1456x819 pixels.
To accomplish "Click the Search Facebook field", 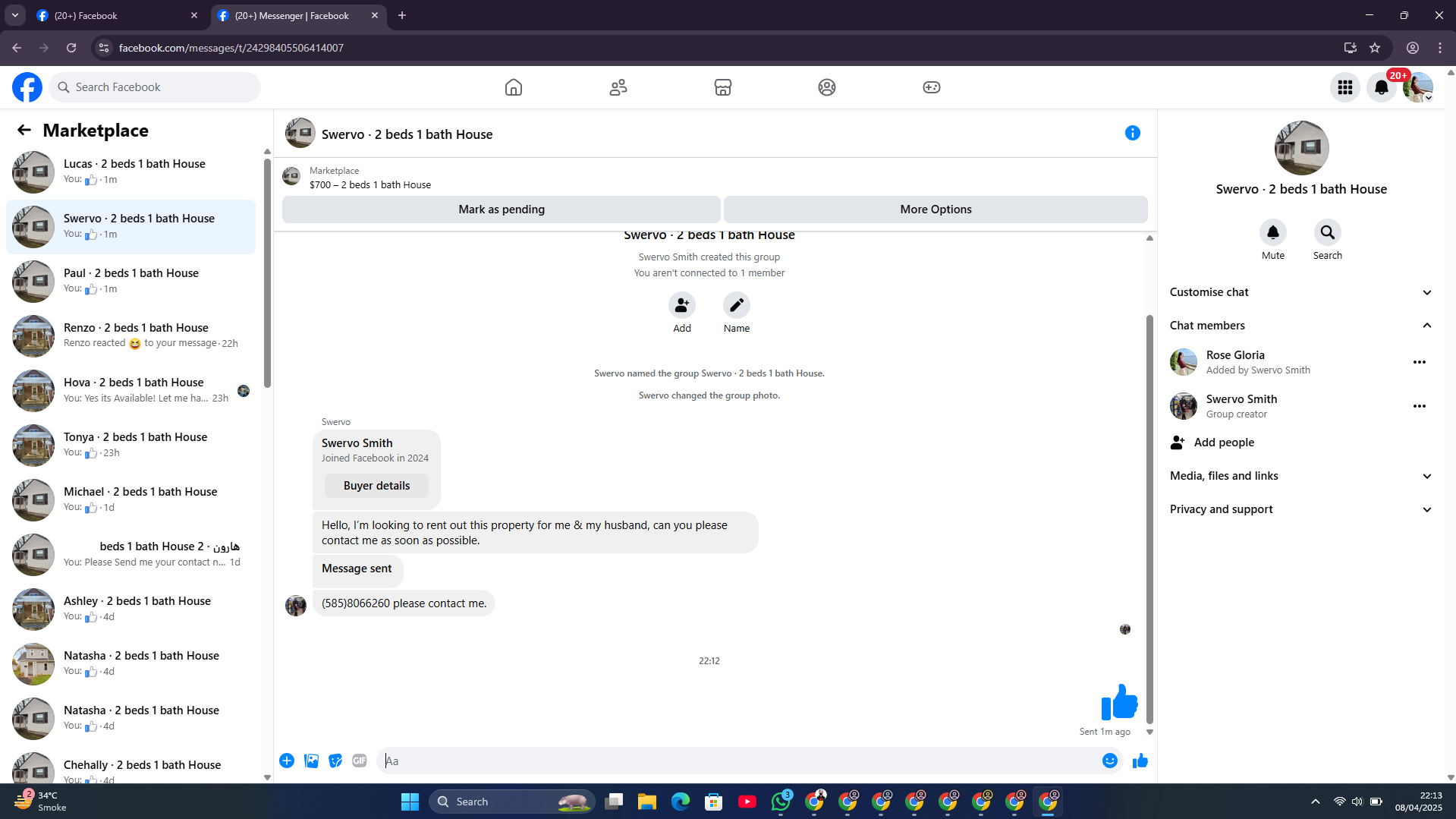I will click(x=155, y=87).
